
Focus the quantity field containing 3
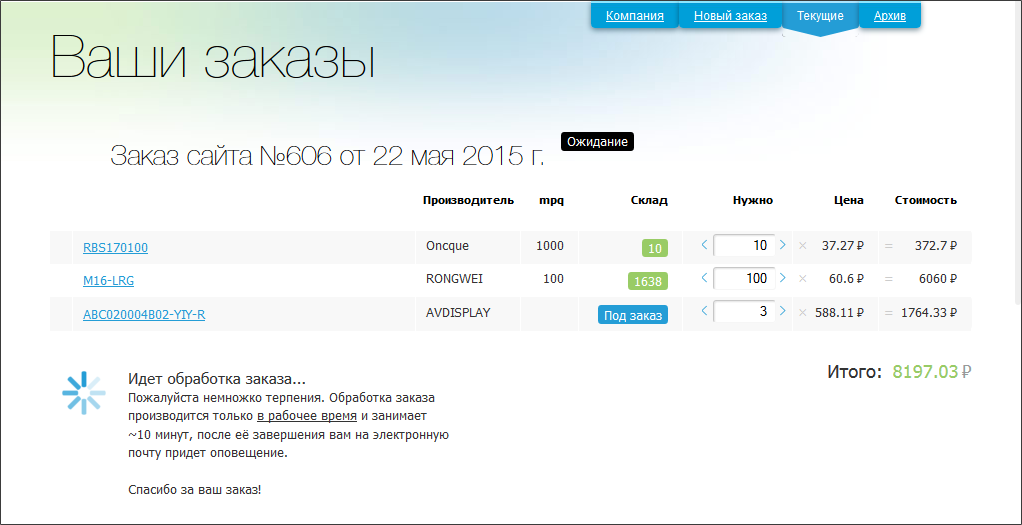point(743,311)
